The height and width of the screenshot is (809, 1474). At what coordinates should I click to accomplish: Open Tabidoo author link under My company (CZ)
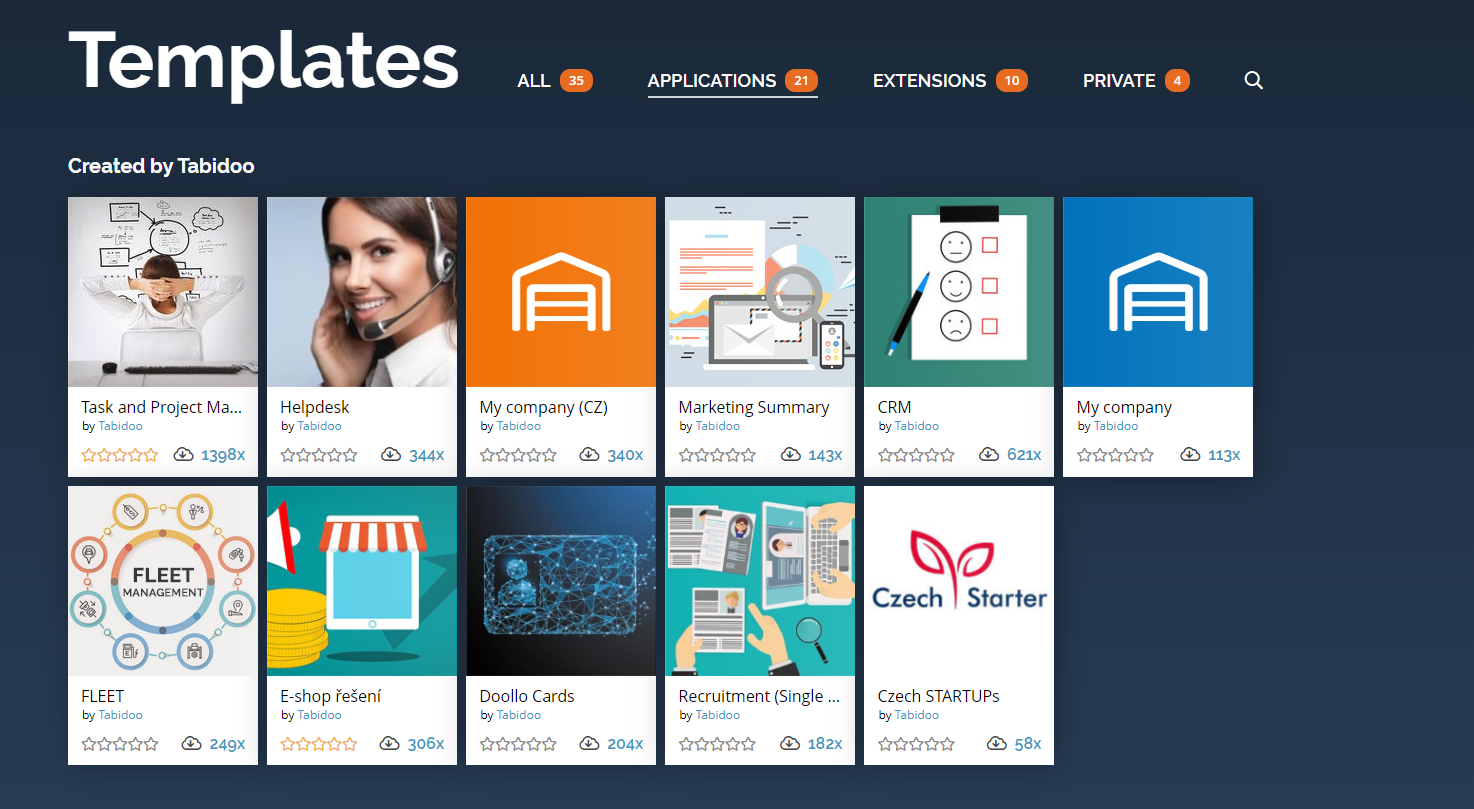518,426
